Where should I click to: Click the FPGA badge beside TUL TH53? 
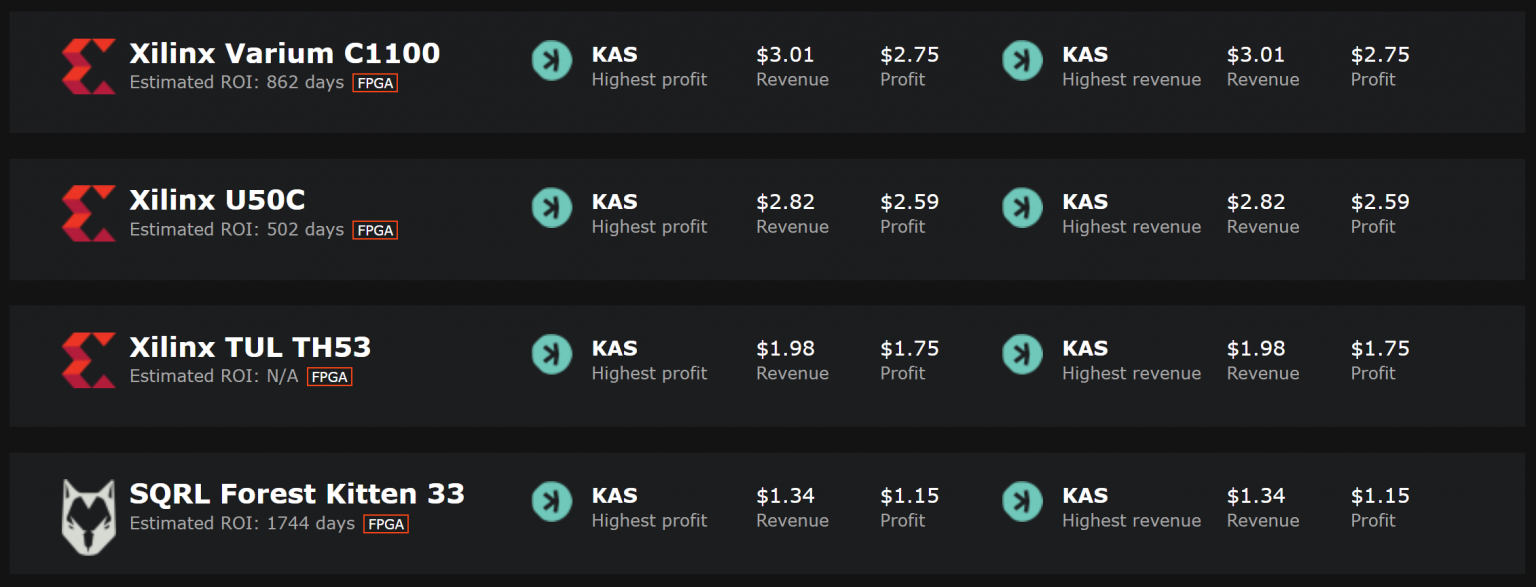(x=329, y=376)
